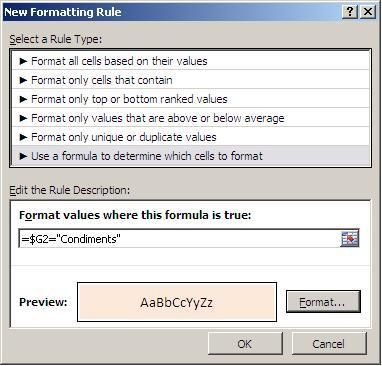Click the arrow beside 'Format only unique or duplicate values'
The width and height of the screenshot is (382, 366).
coord(23,137)
